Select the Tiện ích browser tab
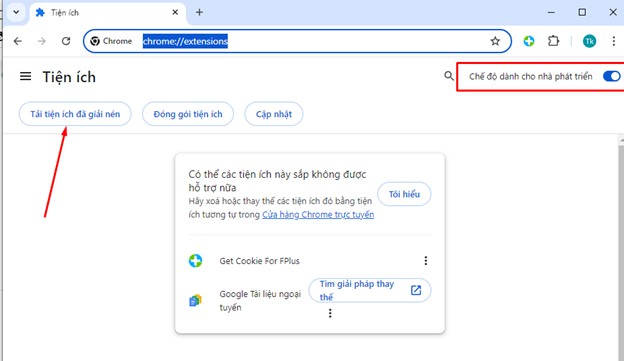 (107, 13)
